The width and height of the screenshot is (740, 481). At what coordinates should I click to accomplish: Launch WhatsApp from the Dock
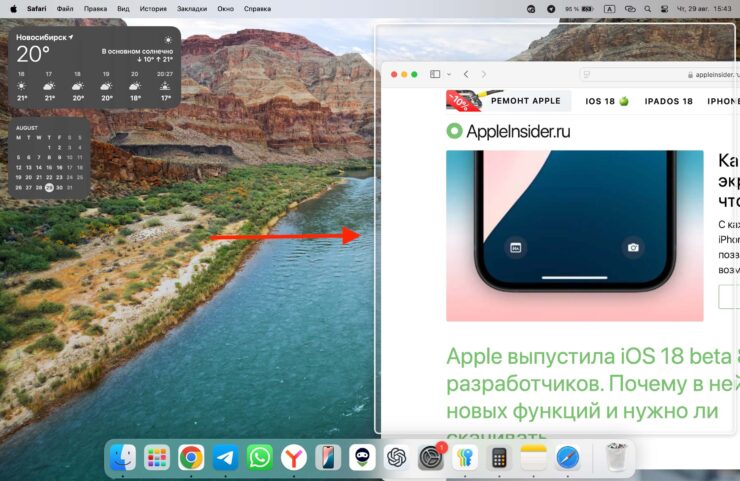coord(260,457)
